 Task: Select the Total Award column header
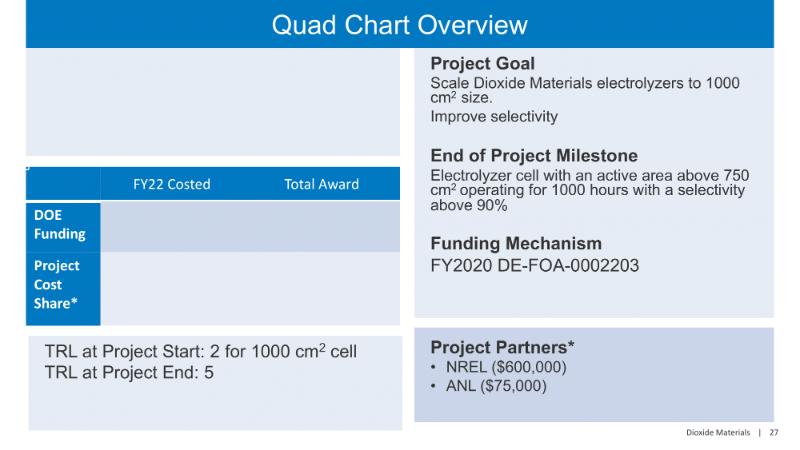click(321, 184)
